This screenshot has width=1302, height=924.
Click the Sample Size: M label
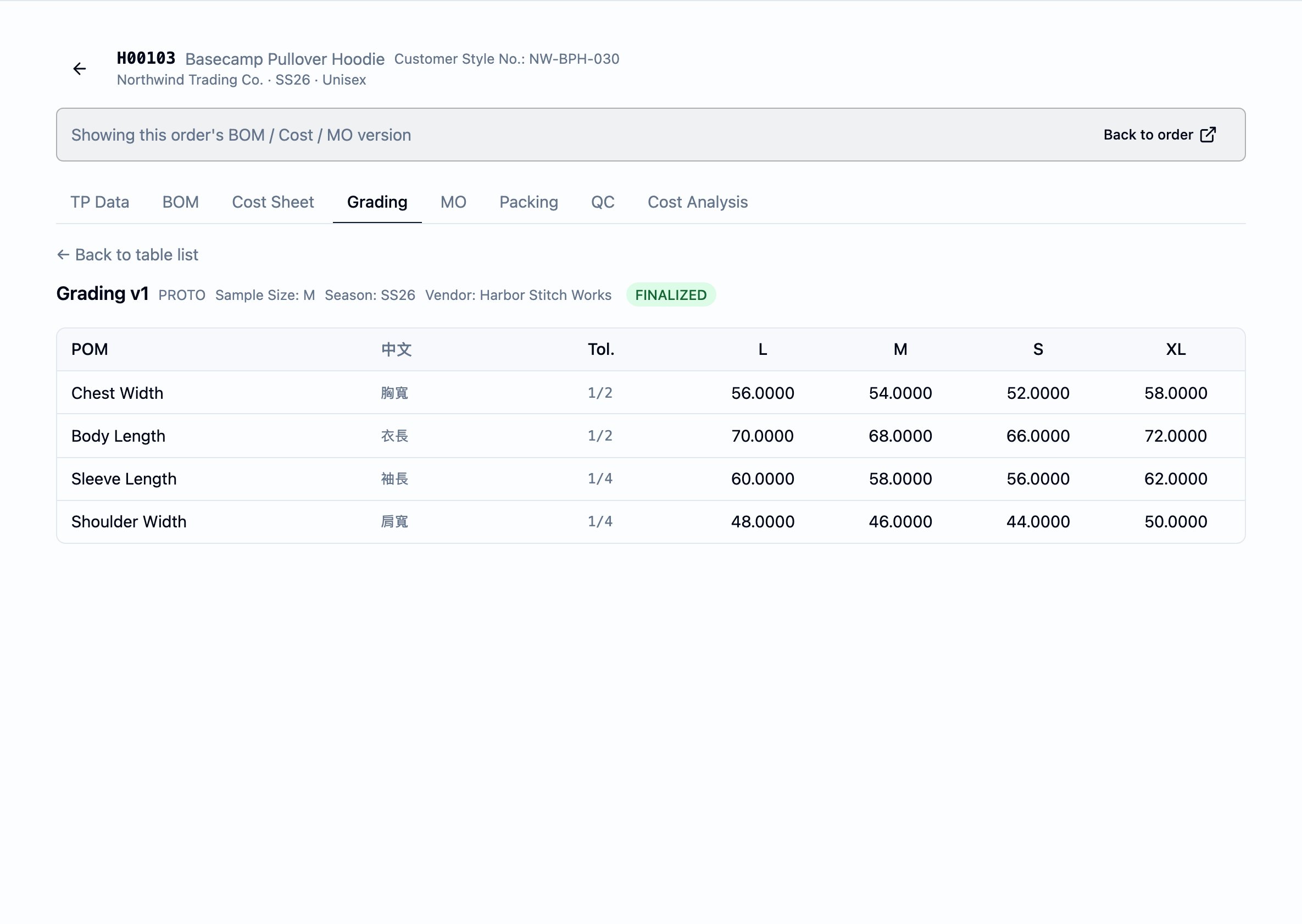265,294
